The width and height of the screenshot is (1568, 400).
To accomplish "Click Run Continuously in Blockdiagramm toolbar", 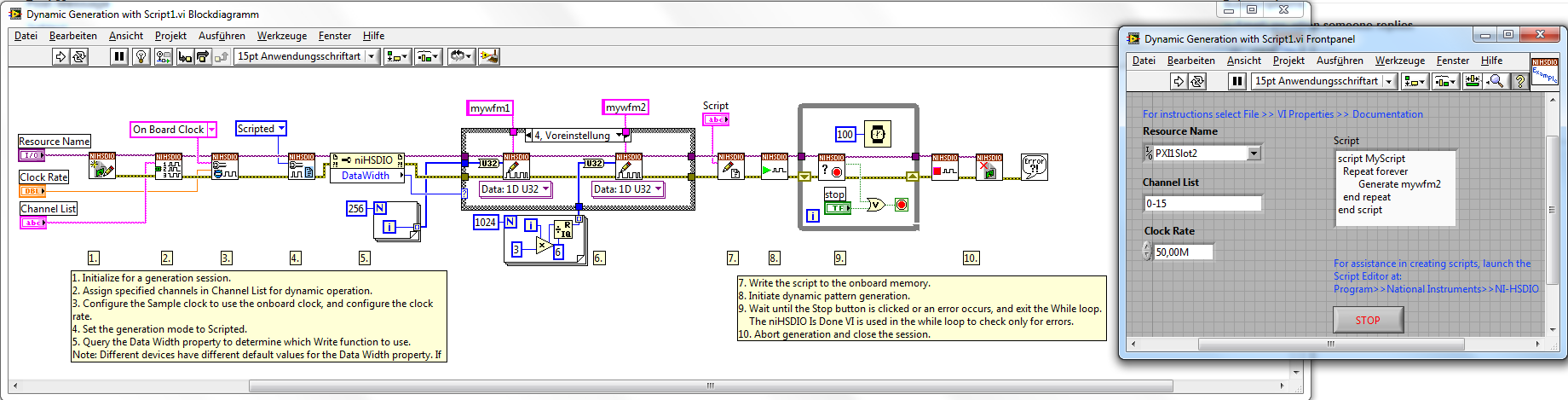I will click(79, 56).
